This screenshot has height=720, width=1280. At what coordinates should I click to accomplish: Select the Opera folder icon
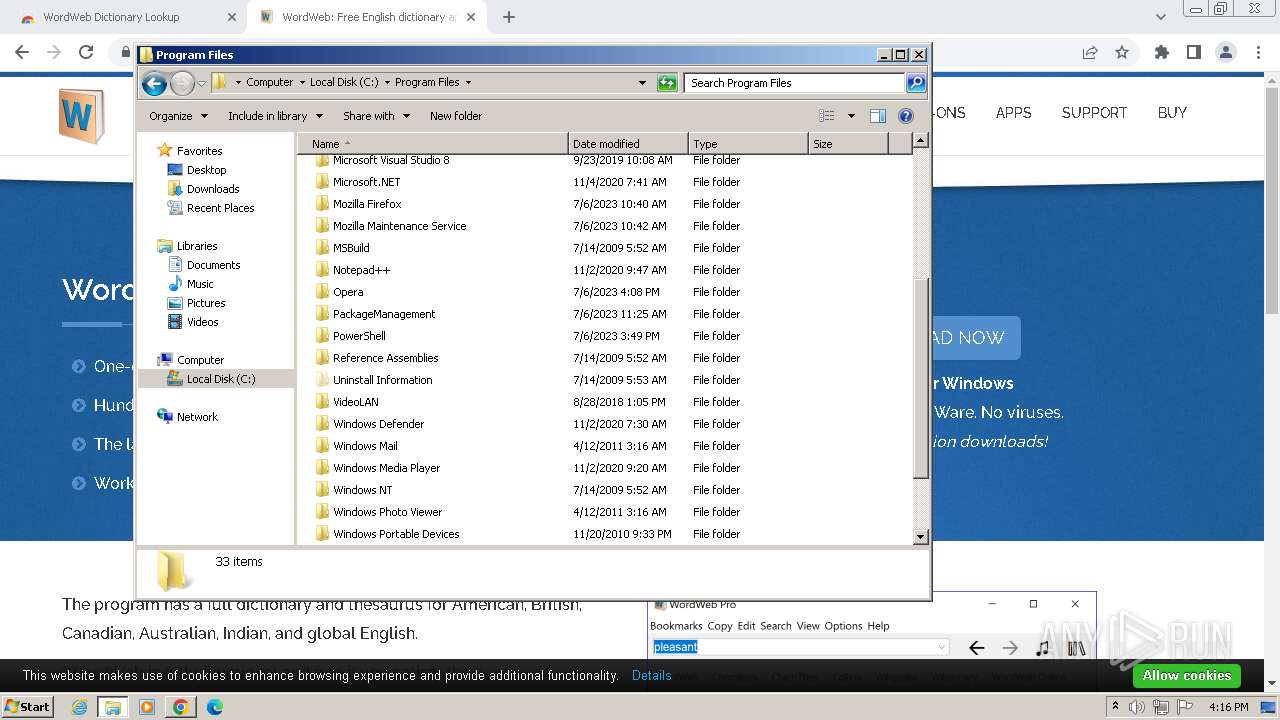(x=322, y=292)
